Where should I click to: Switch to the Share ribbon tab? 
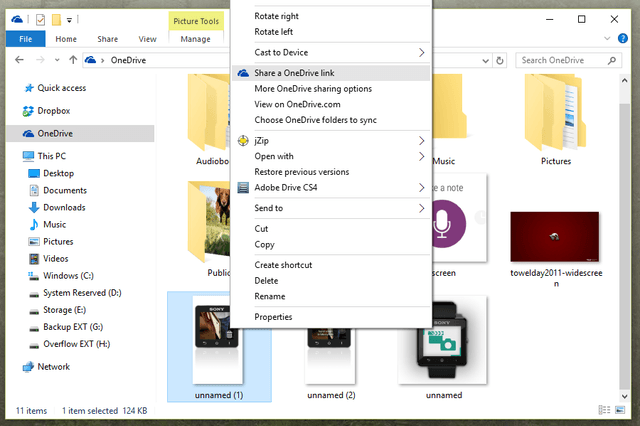(x=108, y=39)
